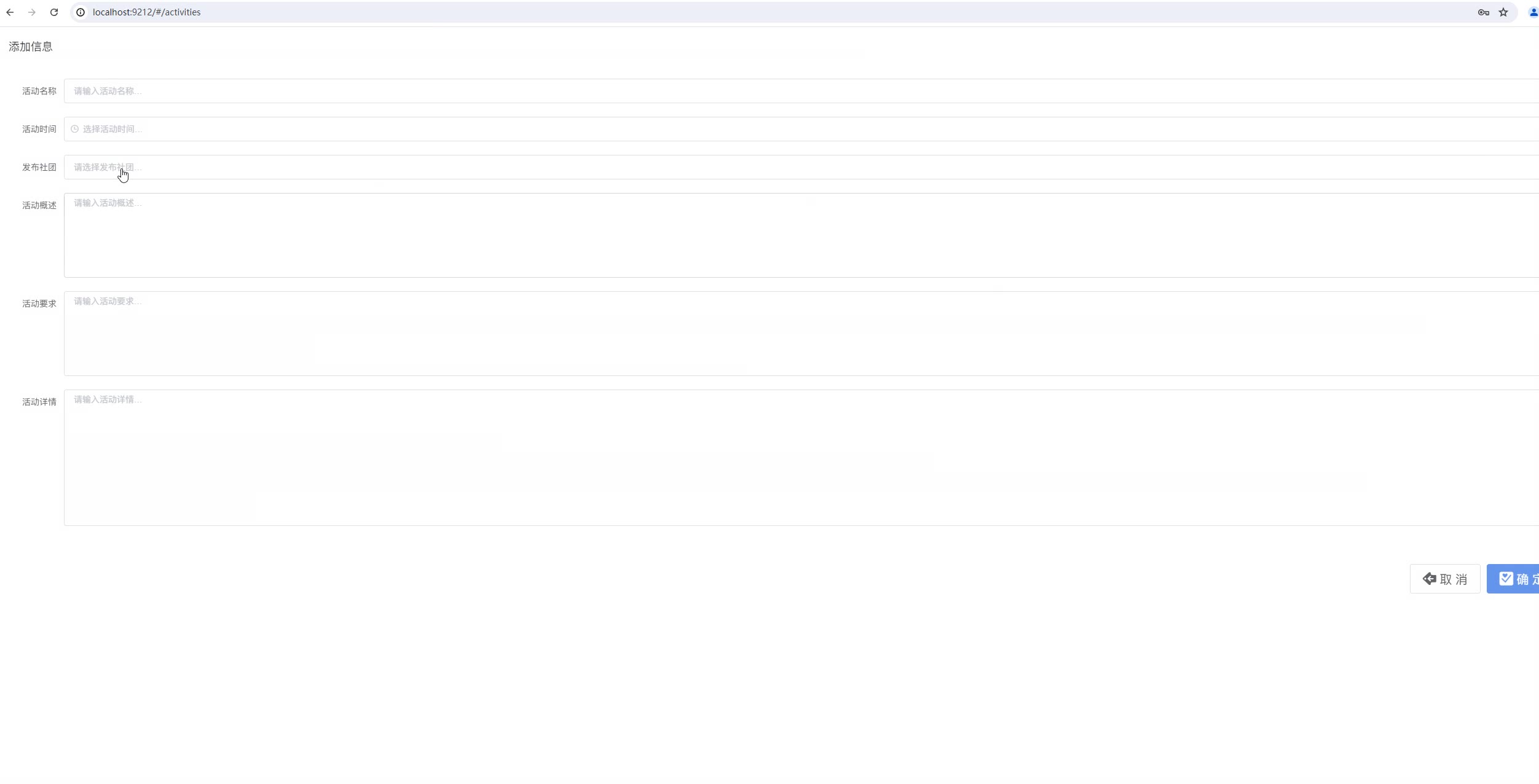Image resolution: width=1539 pixels, height=784 pixels.
Task: Click inside the 活动概述 text area
Action: (801, 235)
